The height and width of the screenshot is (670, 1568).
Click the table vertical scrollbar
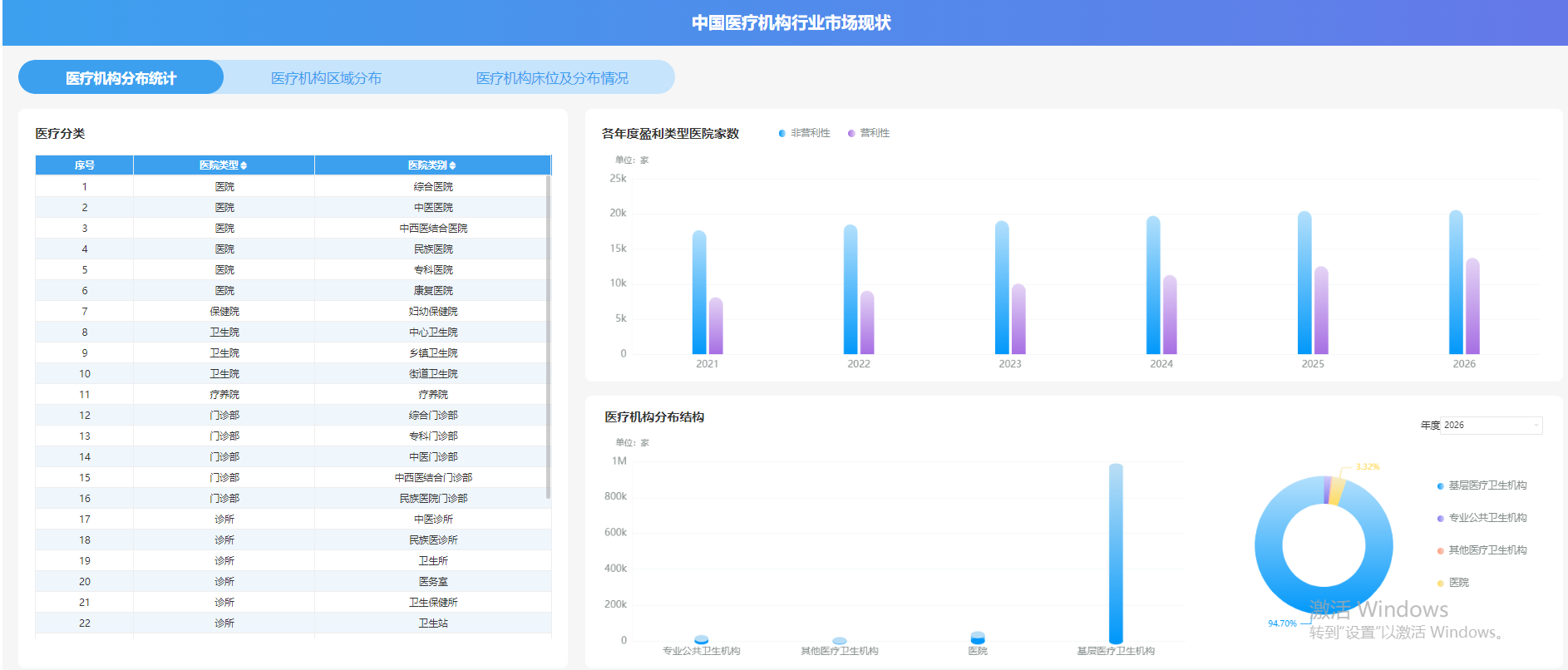(x=549, y=337)
